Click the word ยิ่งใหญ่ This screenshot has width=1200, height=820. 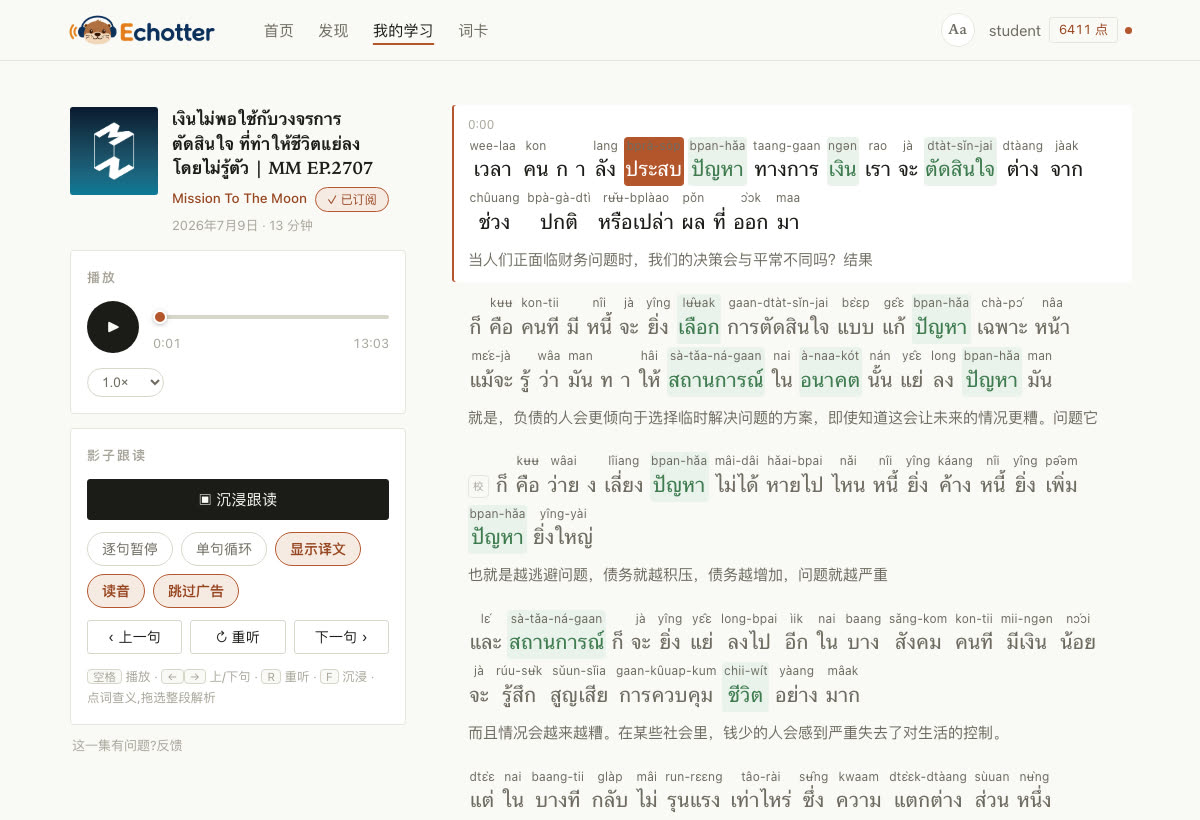point(564,529)
